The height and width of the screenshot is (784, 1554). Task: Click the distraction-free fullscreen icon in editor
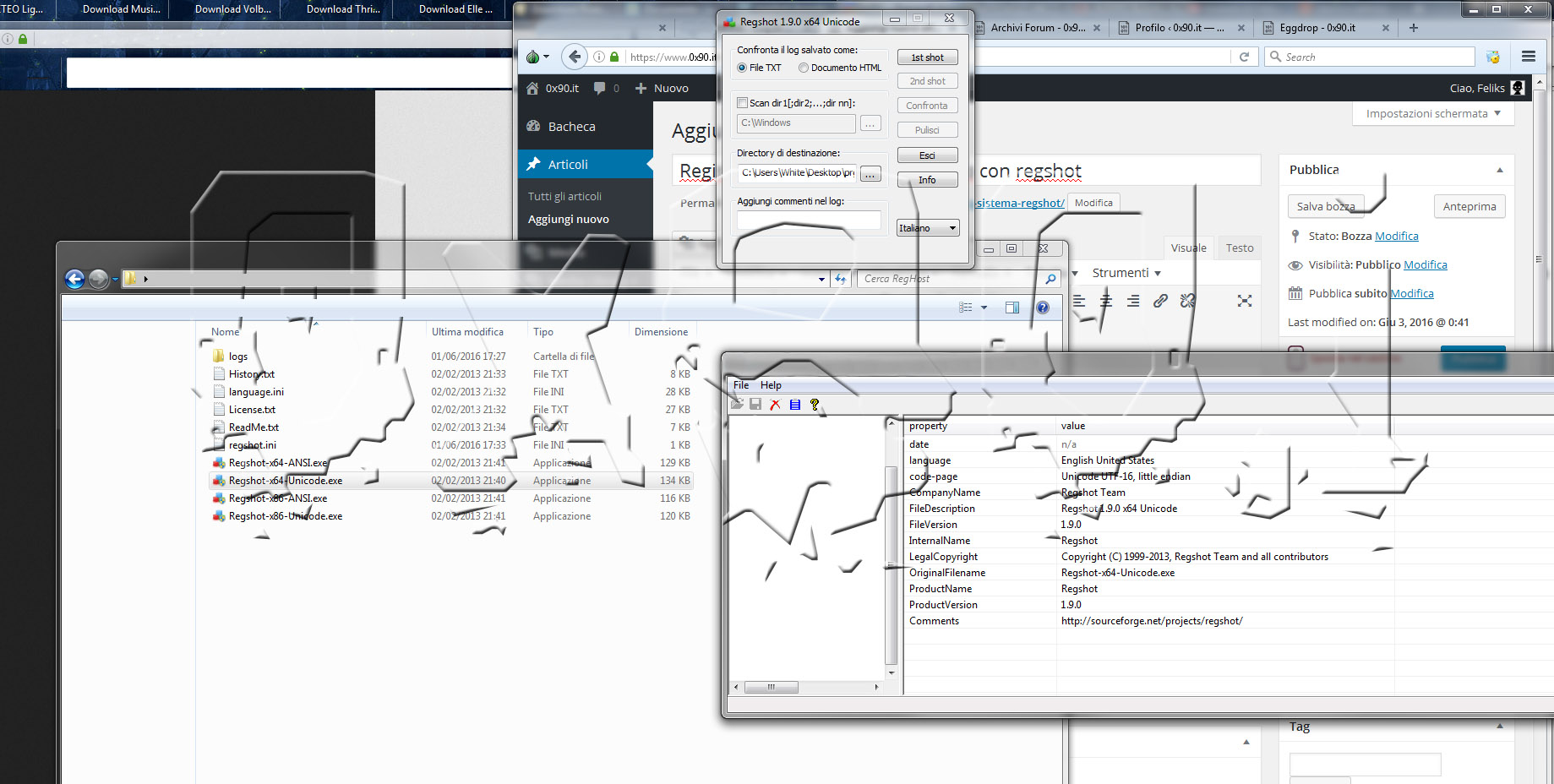coord(1245,301)
